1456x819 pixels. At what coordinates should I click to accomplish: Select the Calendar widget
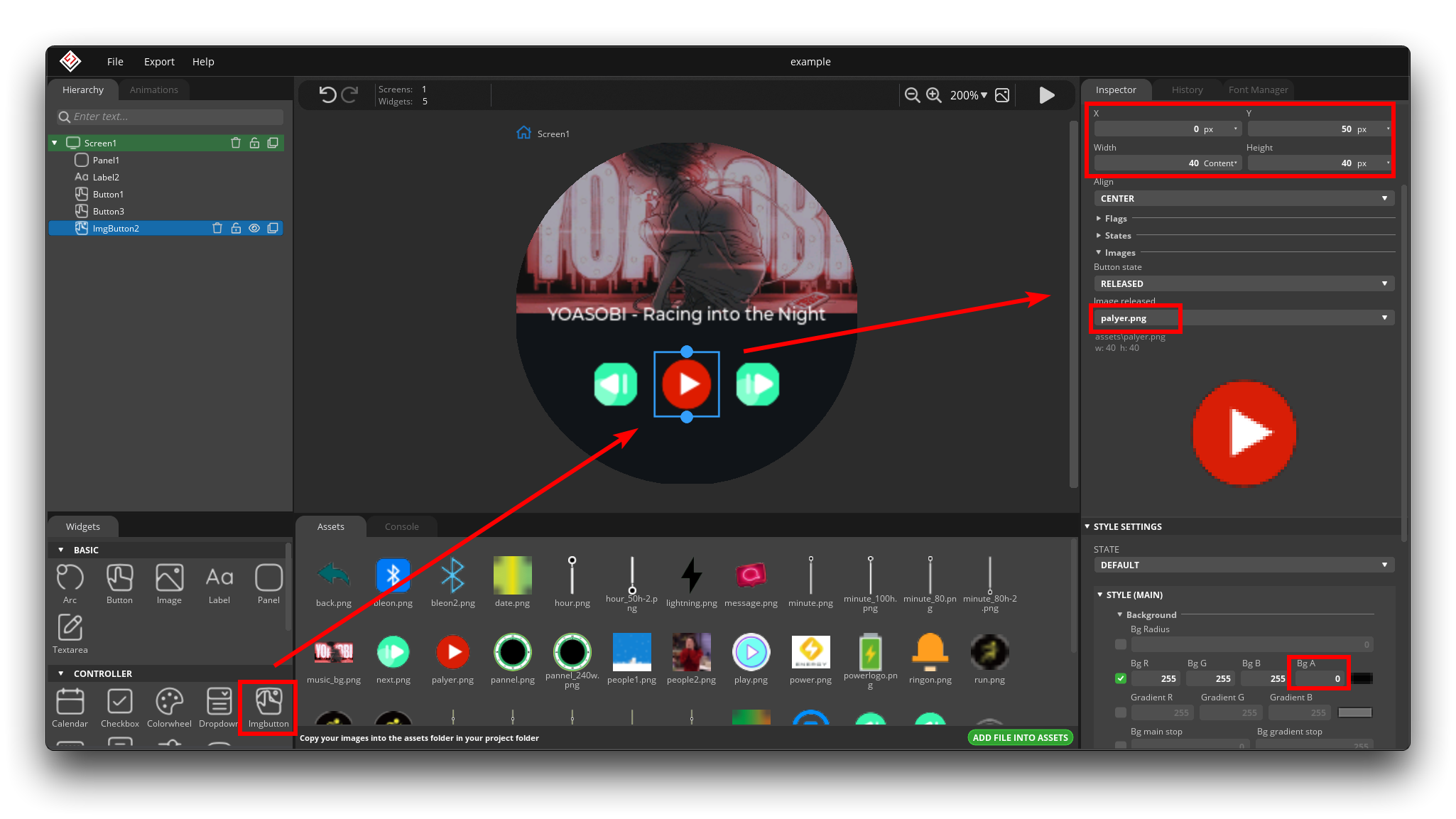click(x=70, y=707)
